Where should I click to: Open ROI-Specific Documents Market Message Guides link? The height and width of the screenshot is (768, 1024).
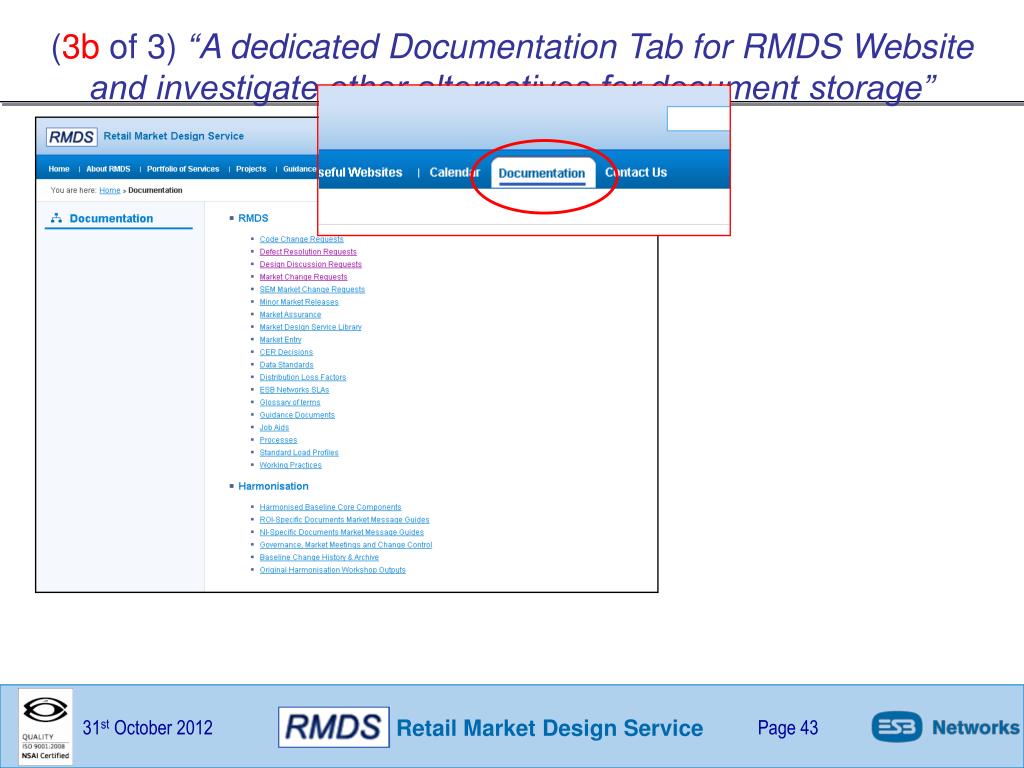tap(344, 520)
